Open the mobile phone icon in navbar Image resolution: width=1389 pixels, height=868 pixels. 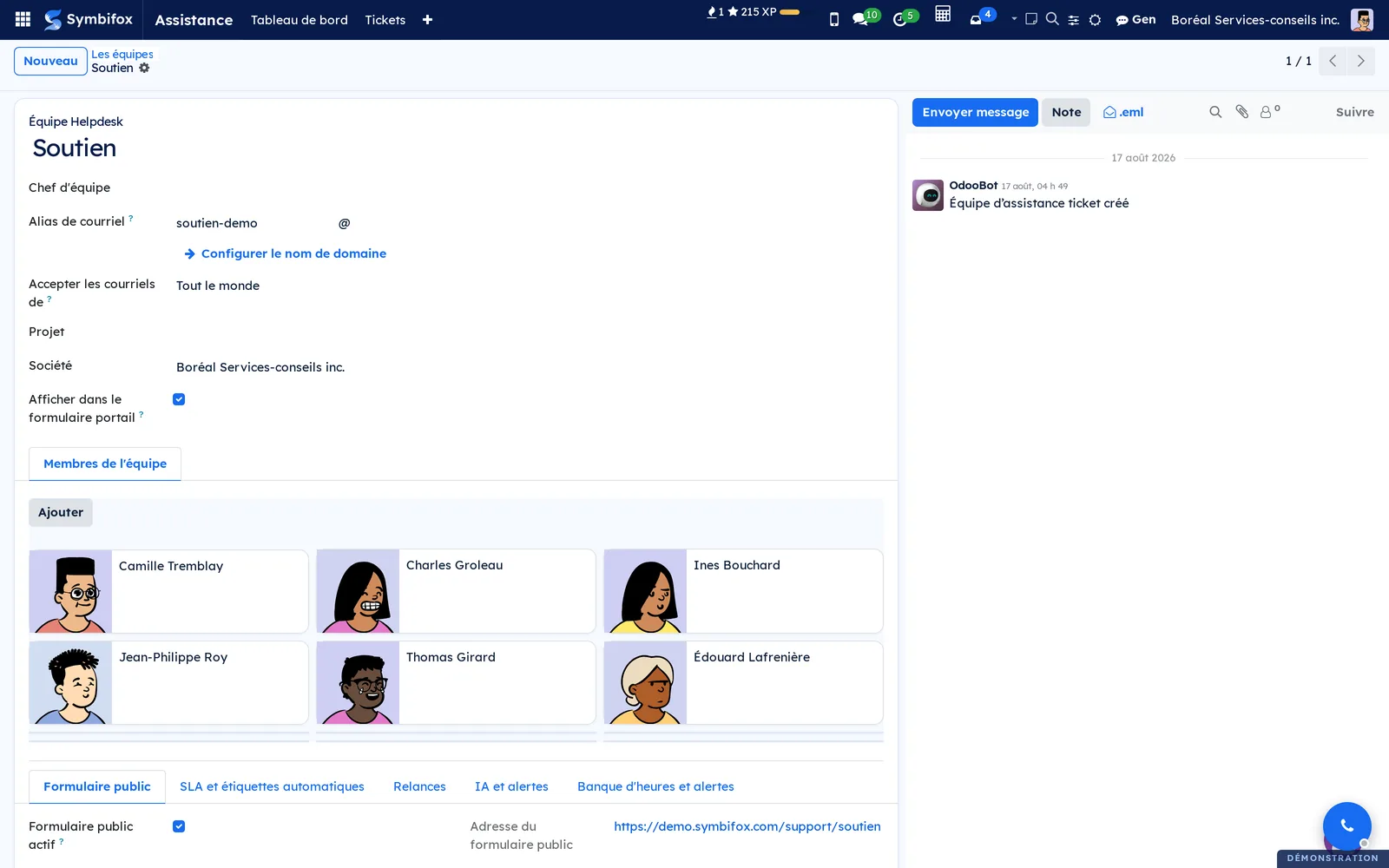[x=834, y=19]
